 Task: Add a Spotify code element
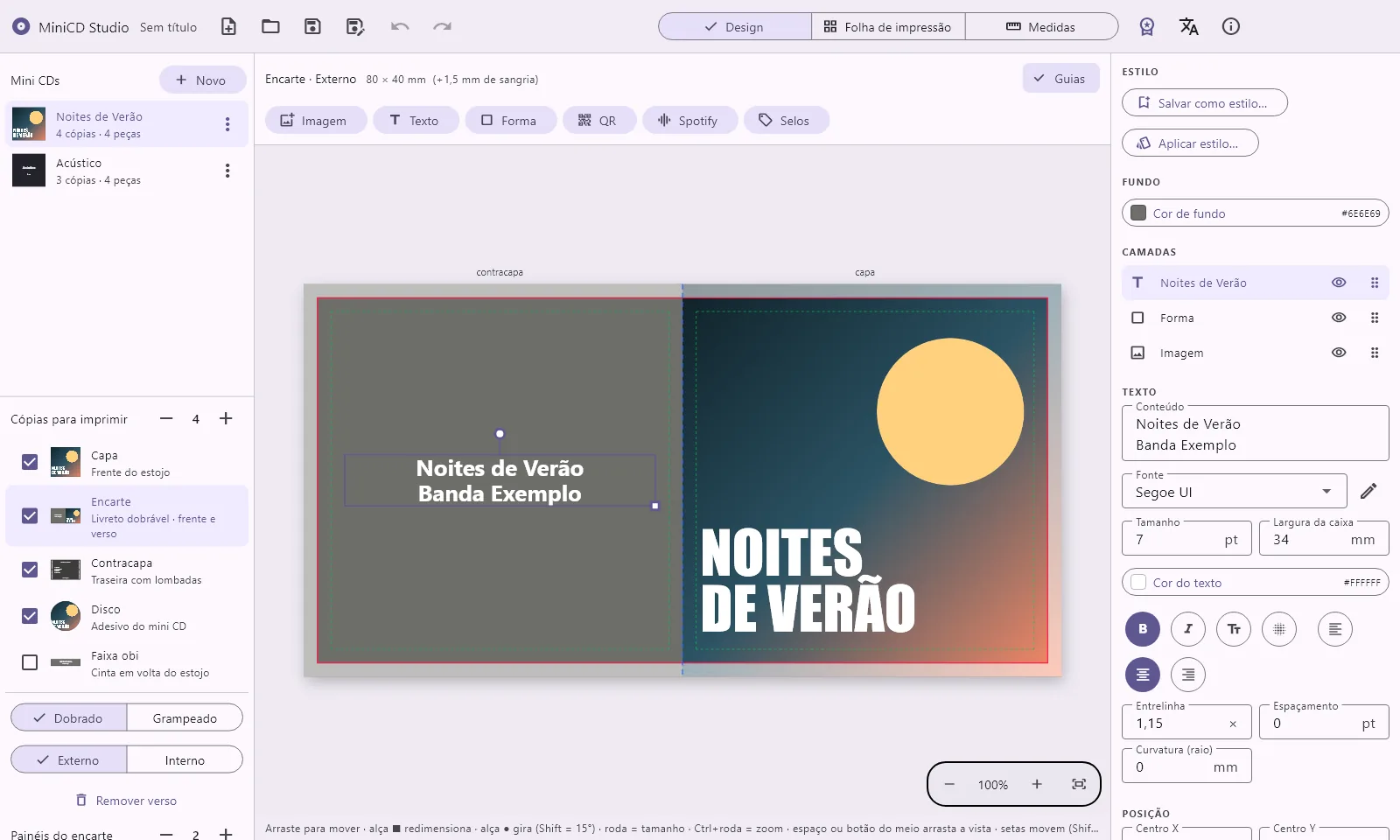(x=689, y=120)
